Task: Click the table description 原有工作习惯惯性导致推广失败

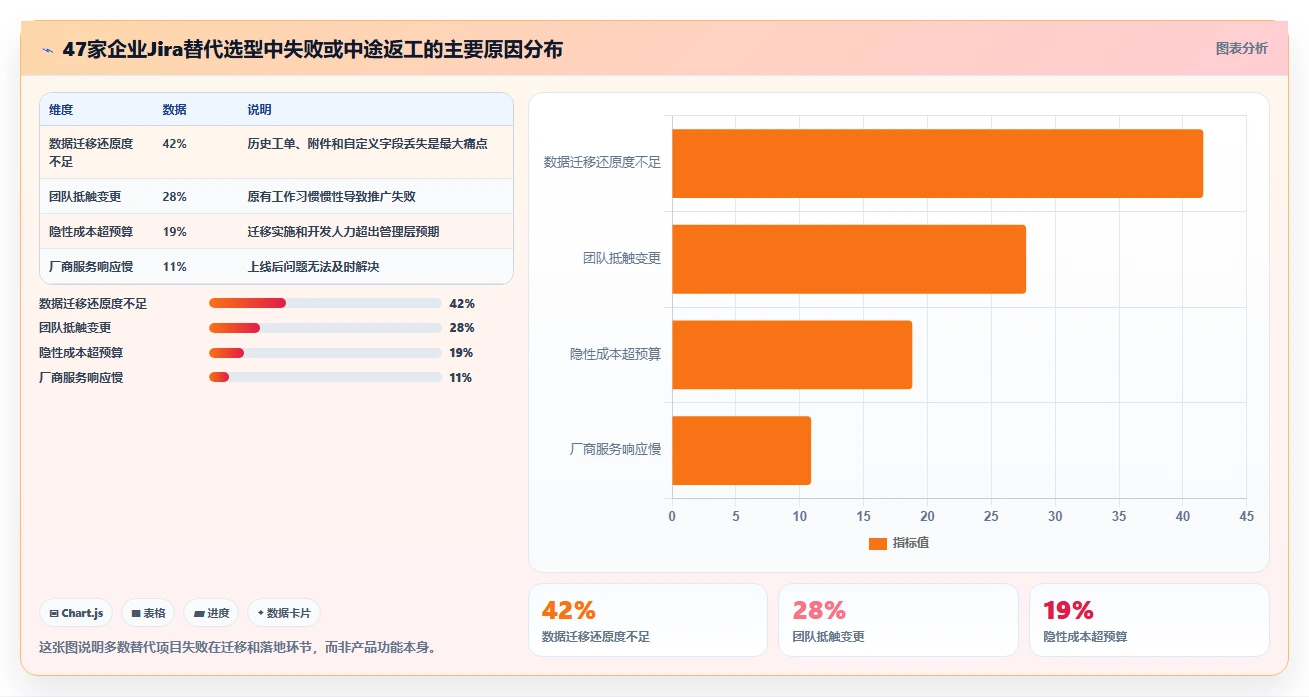Action: 331,197
